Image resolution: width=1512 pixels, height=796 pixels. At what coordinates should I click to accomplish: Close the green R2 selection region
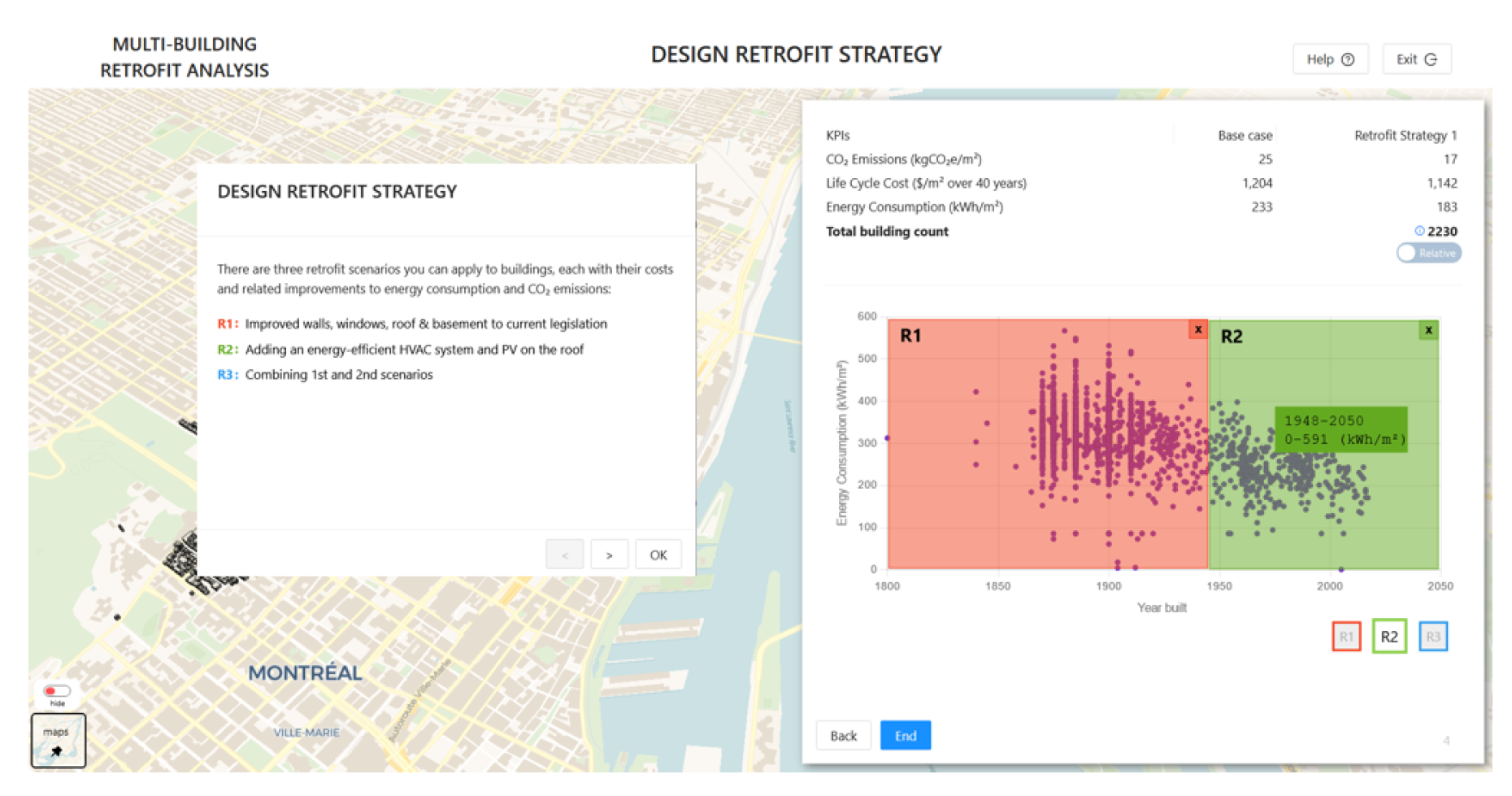tap(1428, 330)
